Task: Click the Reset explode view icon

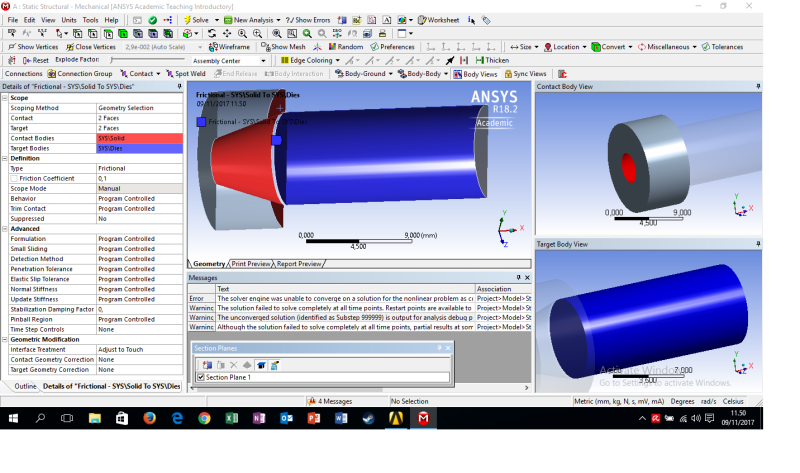Action: 27,60
